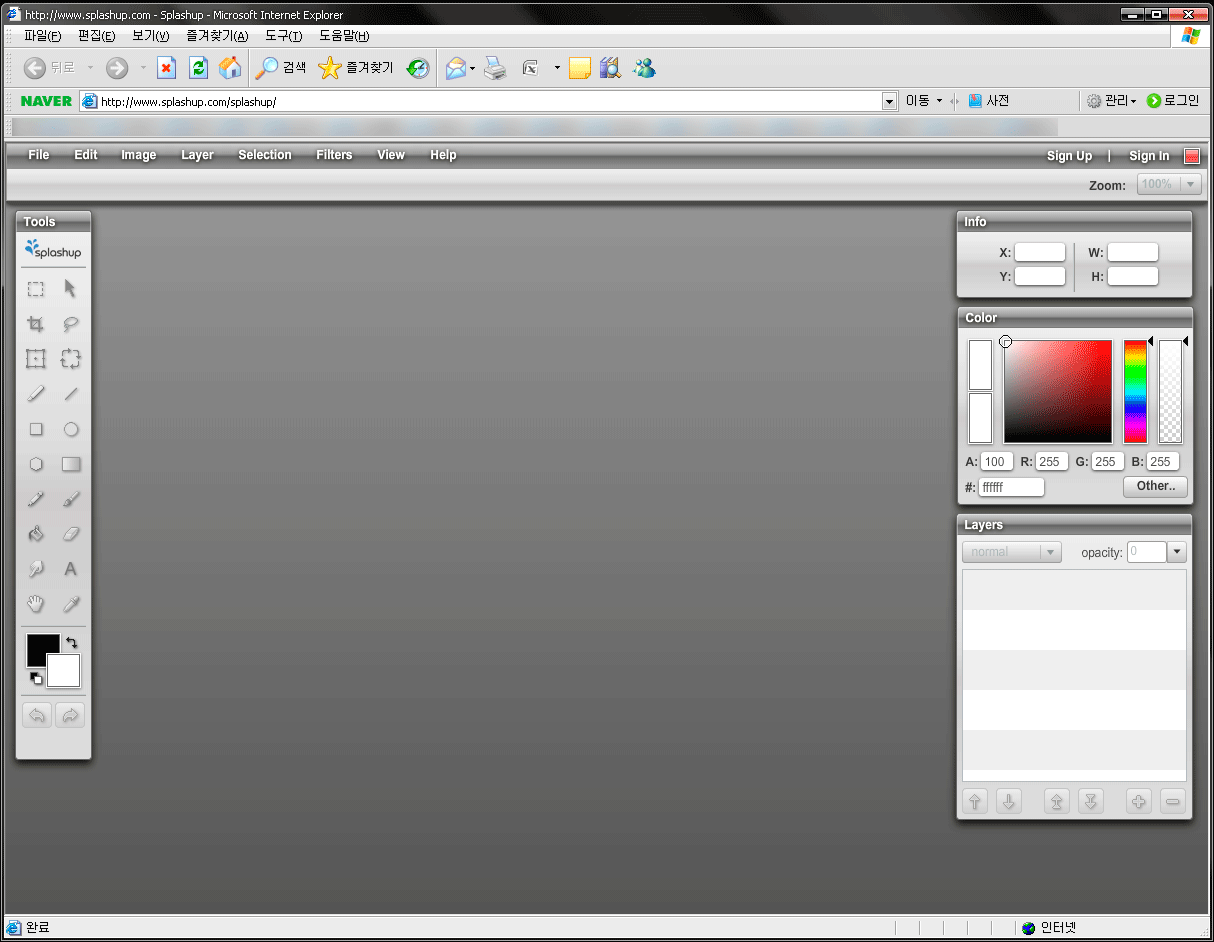
Task: Click the rainbow hue slider strip
Action: pos(1135,392)
